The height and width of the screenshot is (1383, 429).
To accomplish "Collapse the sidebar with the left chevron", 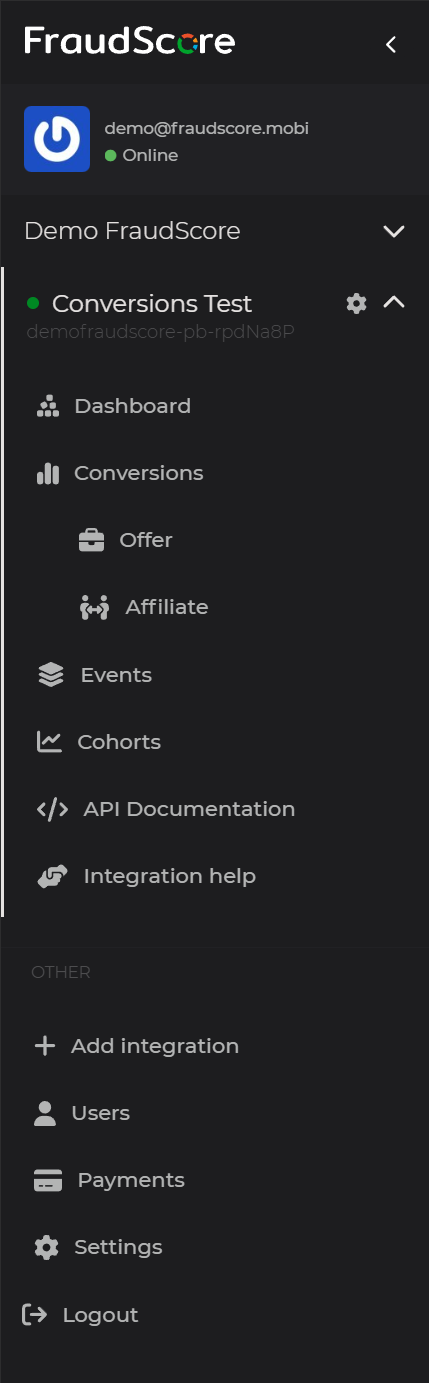I will tap(391, 44).
